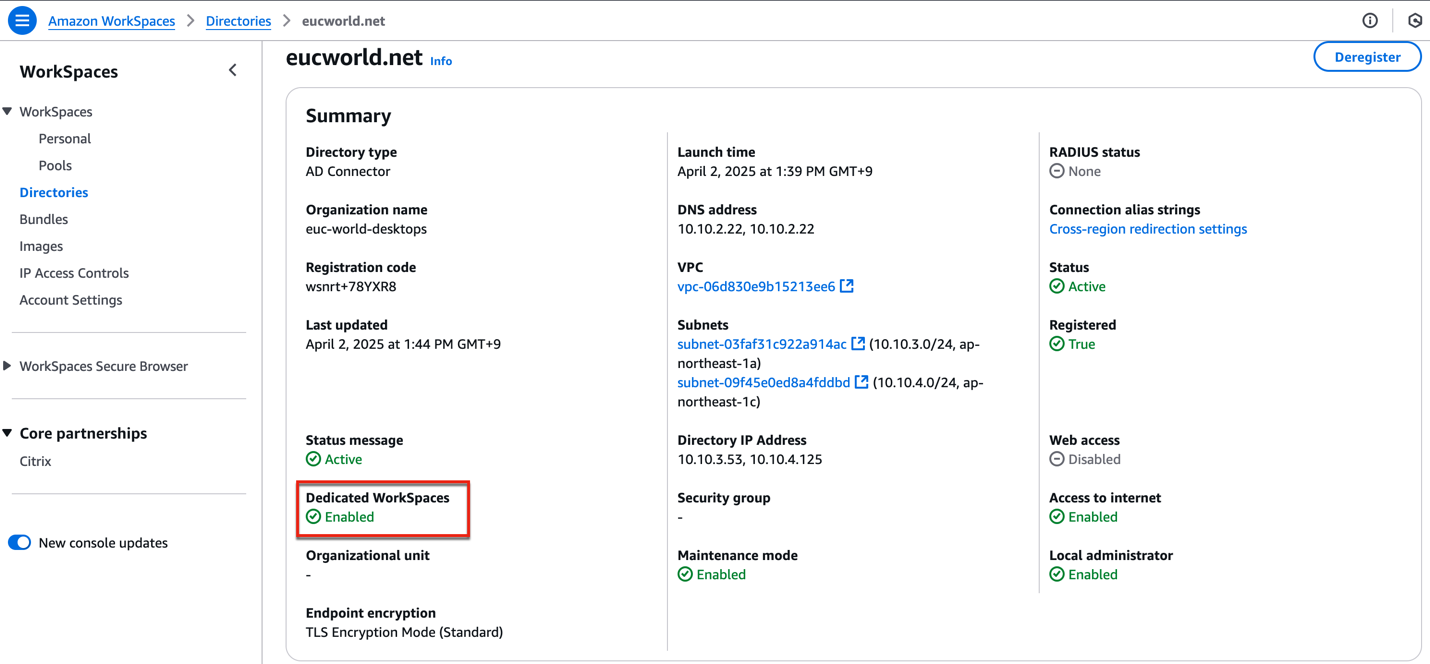The width and height of the screenshot is (1430, 664).
Task: Click directory IP 10.10.3.53, 10.10.4.125
Action: [750, 459]
